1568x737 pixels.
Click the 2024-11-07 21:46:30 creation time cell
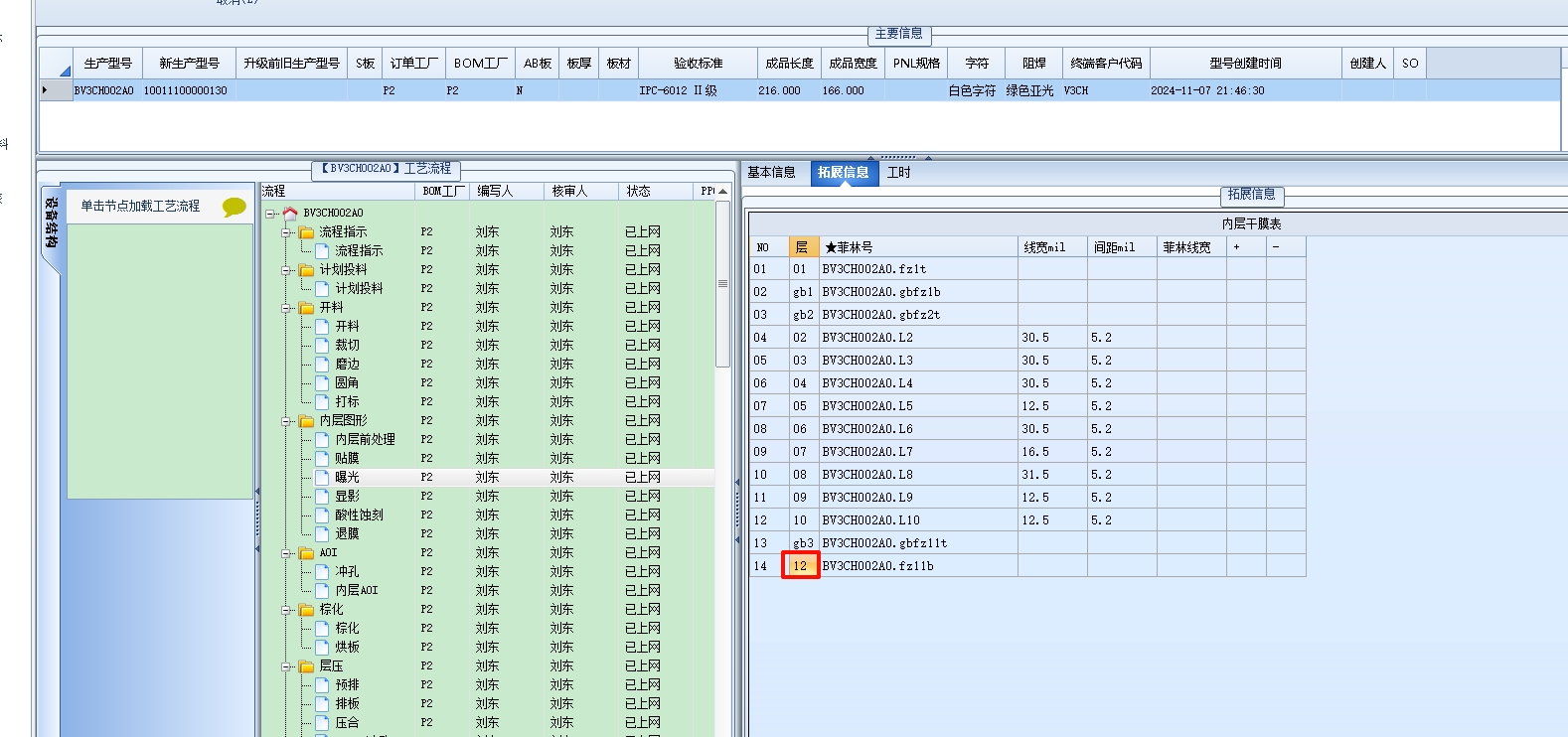tap(1245, 90)
